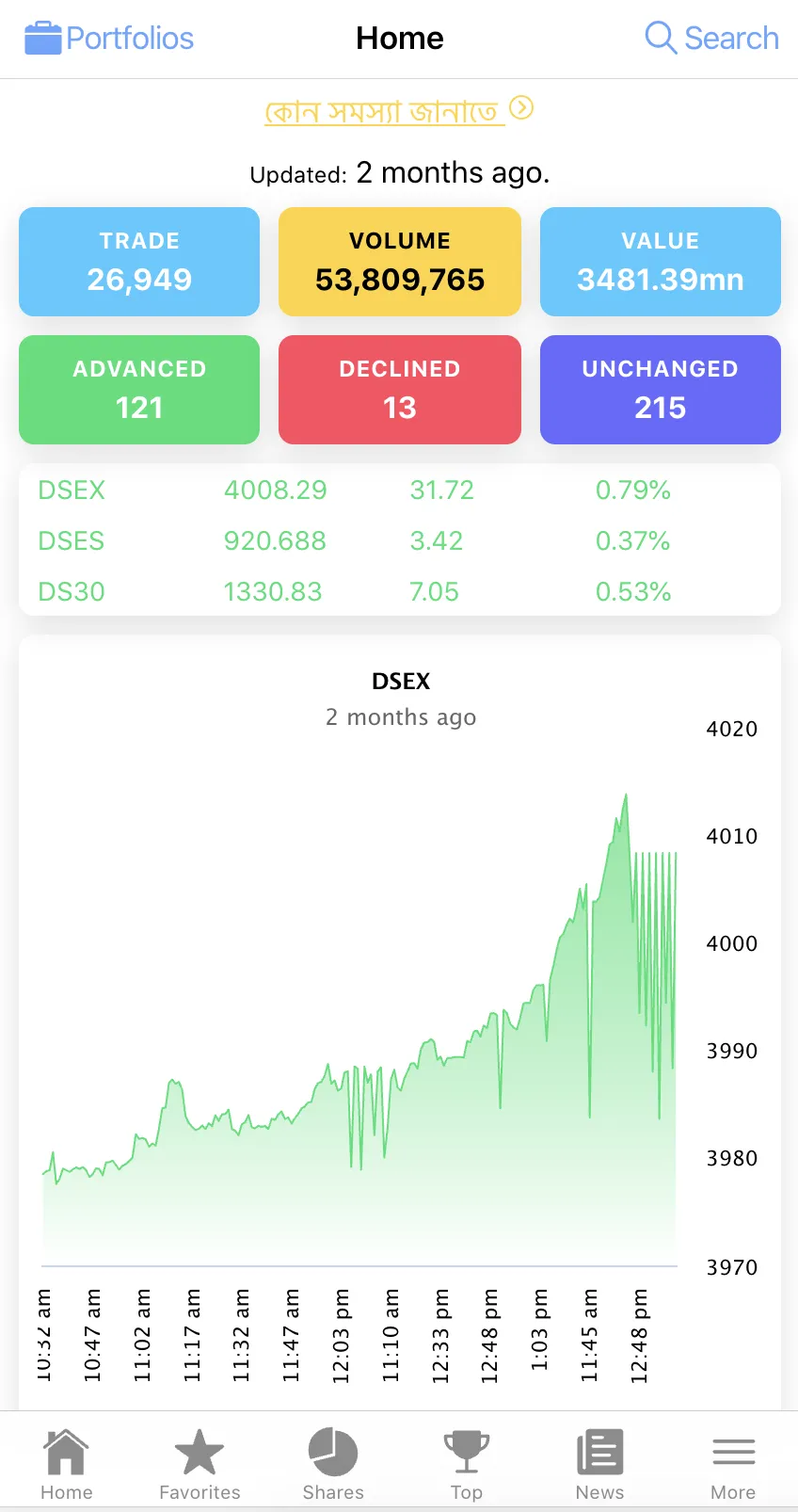
Task: Tap the ADVANCED 121 green card
Action: pos(139,390)
